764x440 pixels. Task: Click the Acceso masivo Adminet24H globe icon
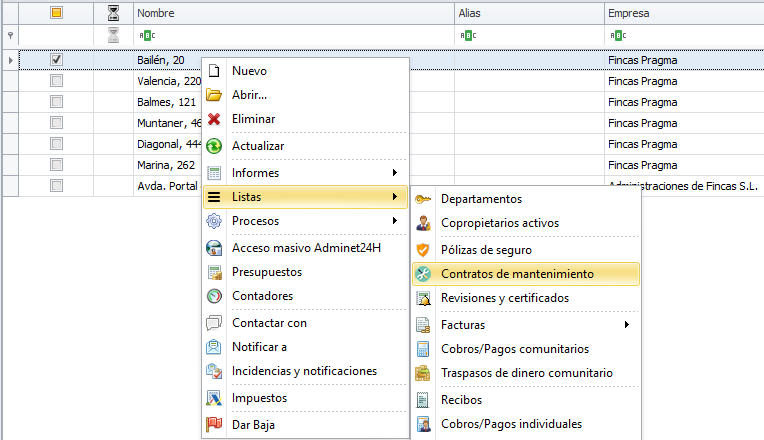pos(213,248)
